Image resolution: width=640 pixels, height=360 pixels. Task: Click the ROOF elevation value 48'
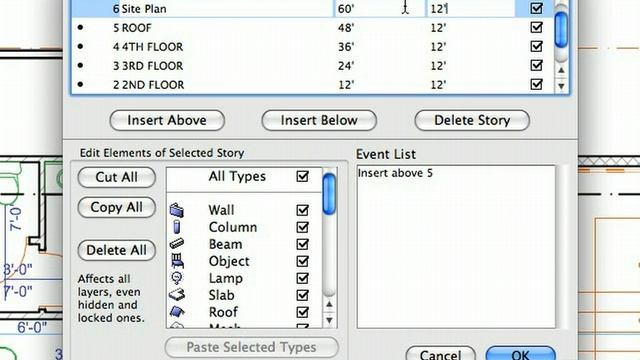click(x=346, y=28)
